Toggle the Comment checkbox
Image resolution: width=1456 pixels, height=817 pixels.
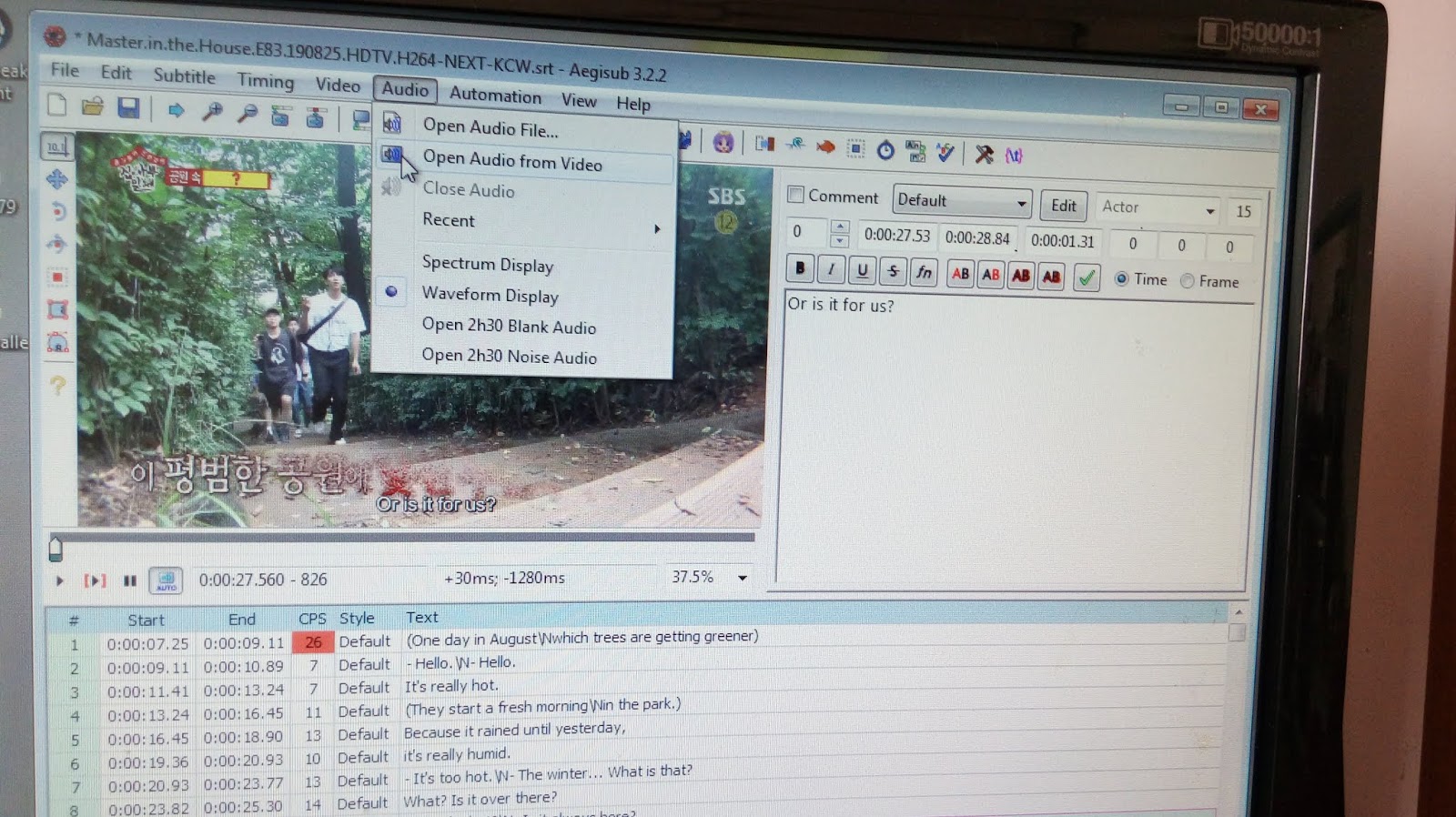[x=795, y=194]
